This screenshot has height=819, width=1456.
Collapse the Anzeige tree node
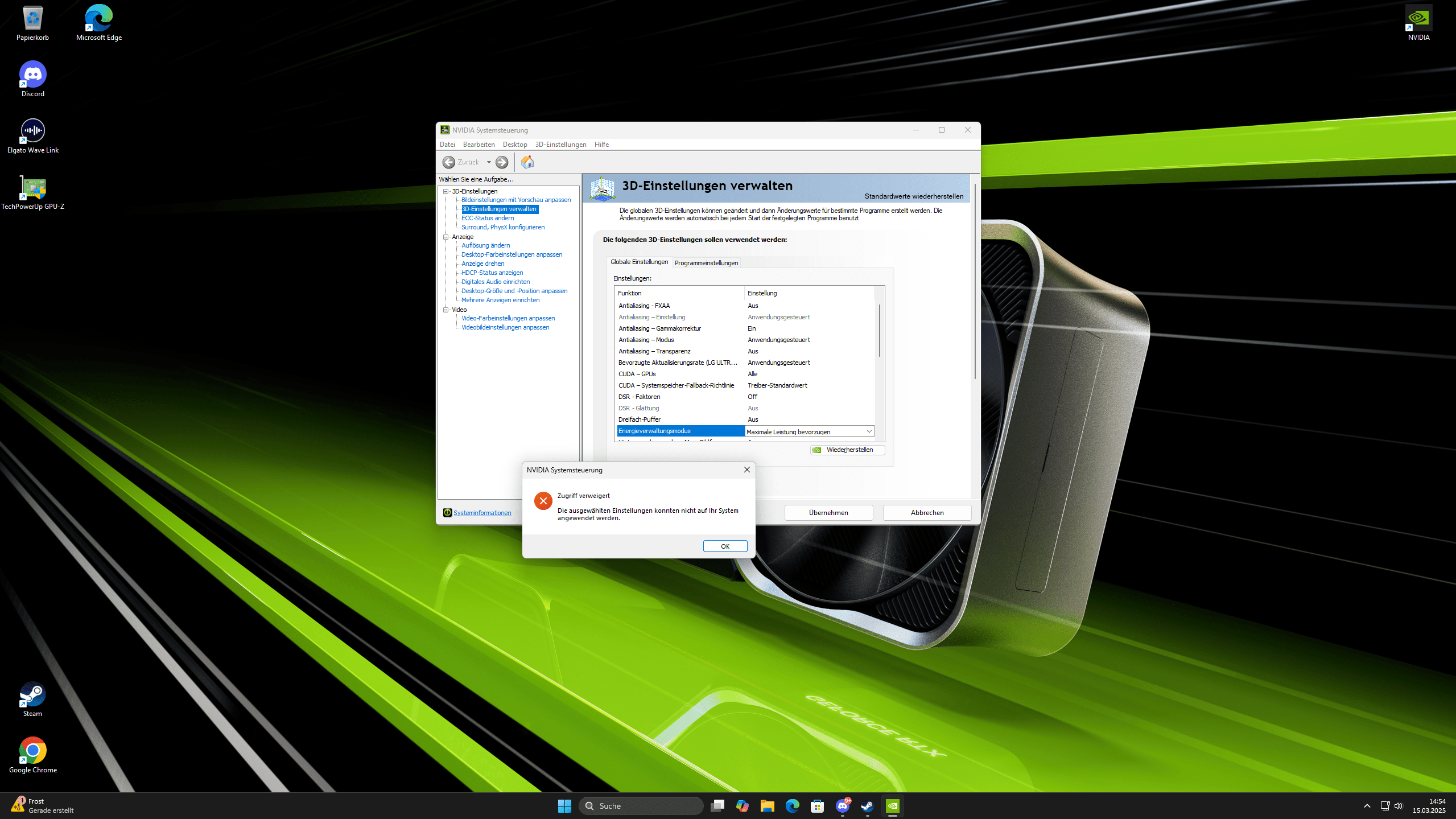[x=447, y=237]
